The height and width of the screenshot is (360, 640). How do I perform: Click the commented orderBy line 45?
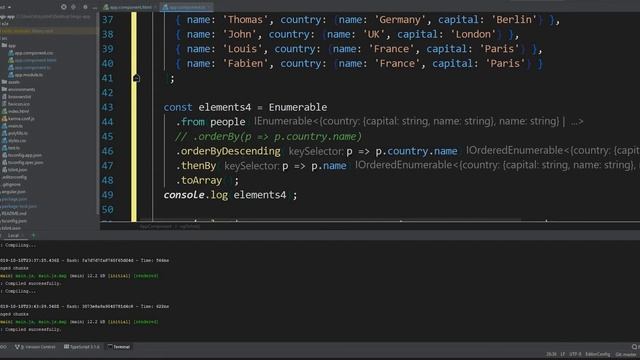click(268, 136)
